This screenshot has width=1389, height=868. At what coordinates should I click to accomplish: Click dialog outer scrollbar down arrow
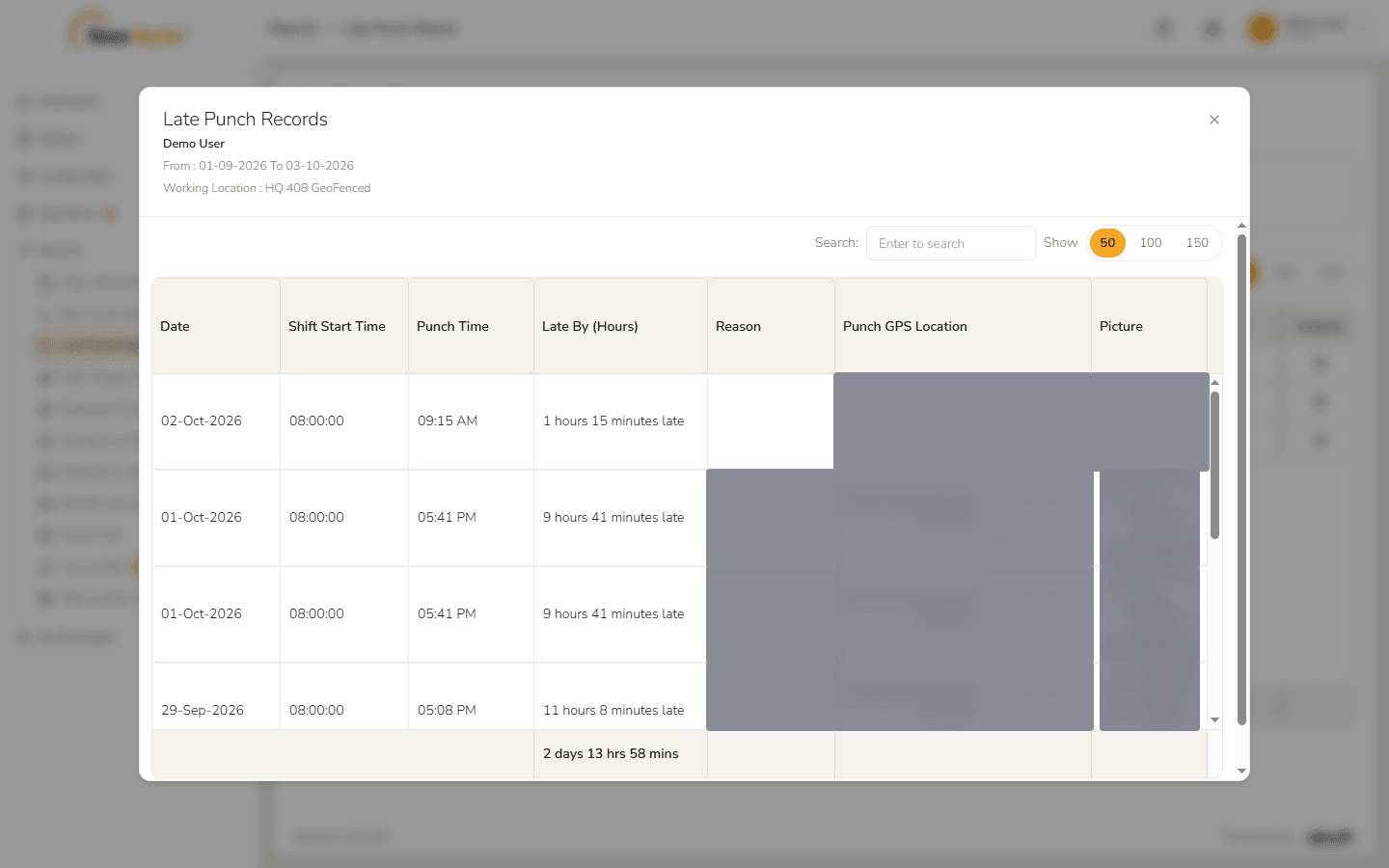coord(1241,772)
